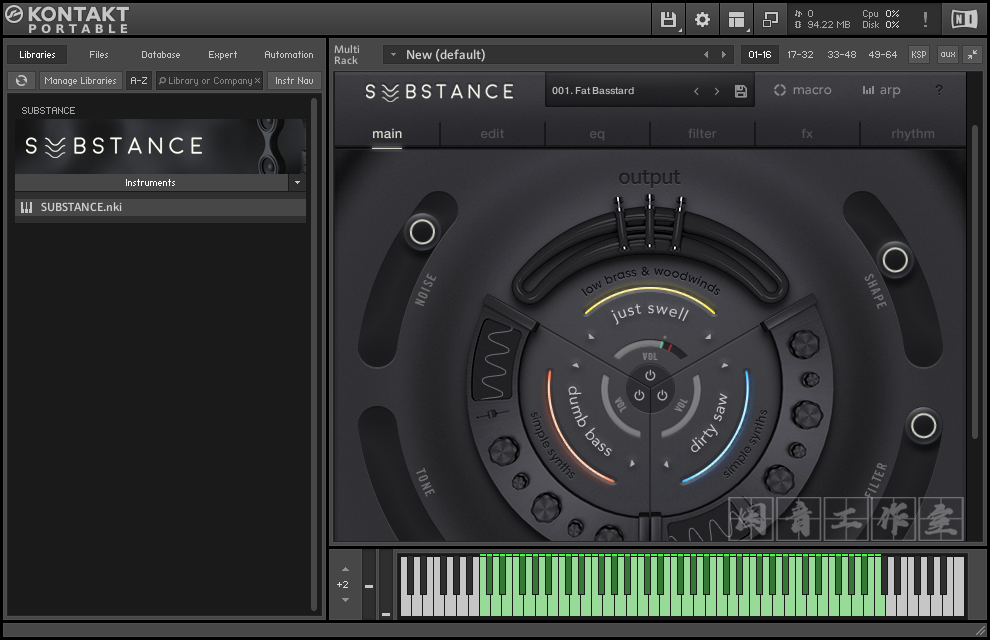This screenshot has width=990, height=640.
Task: Go to the next Substance preset arrow
Action: coord(717,91)
